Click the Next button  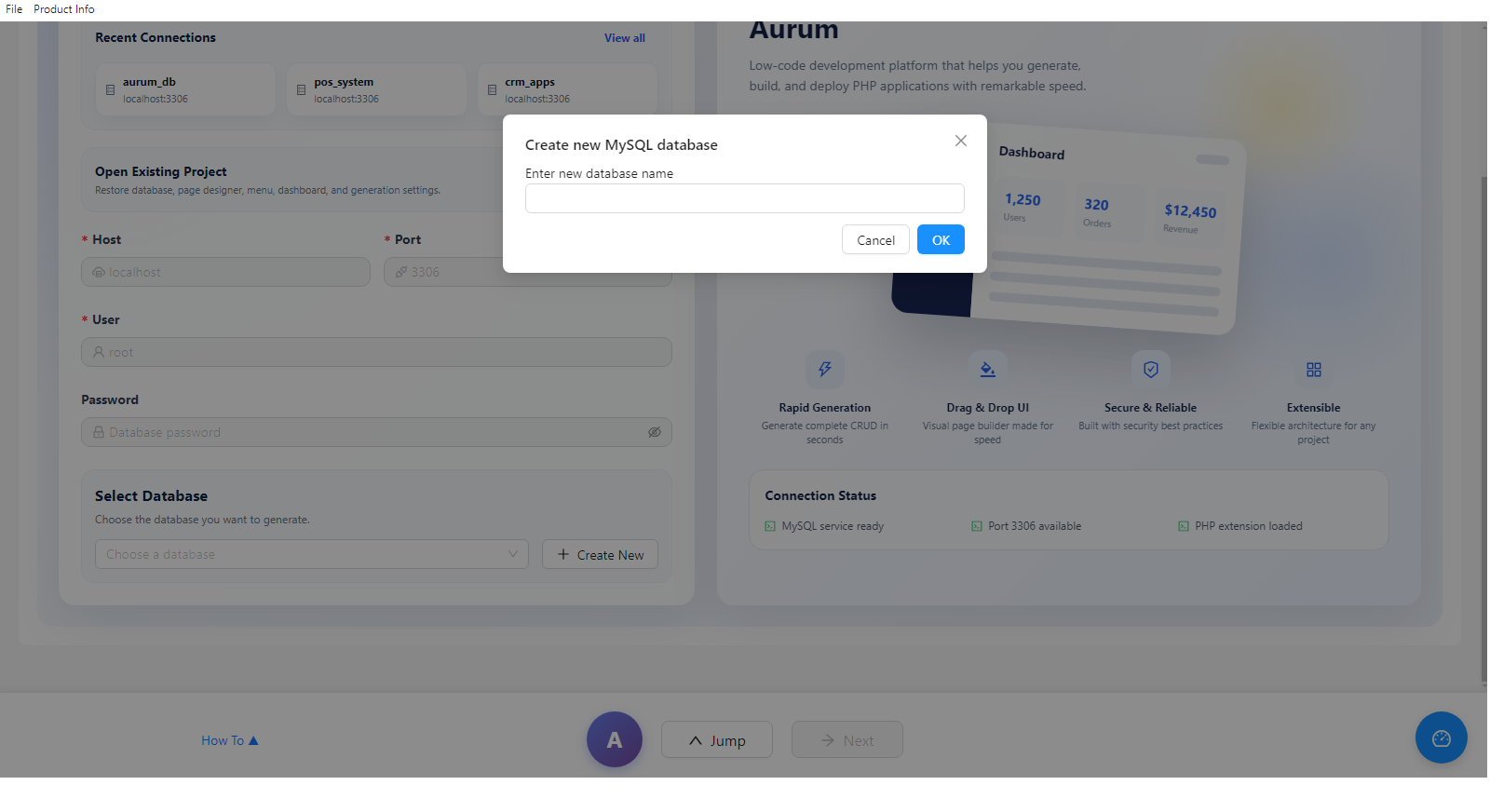click(847, 739)
